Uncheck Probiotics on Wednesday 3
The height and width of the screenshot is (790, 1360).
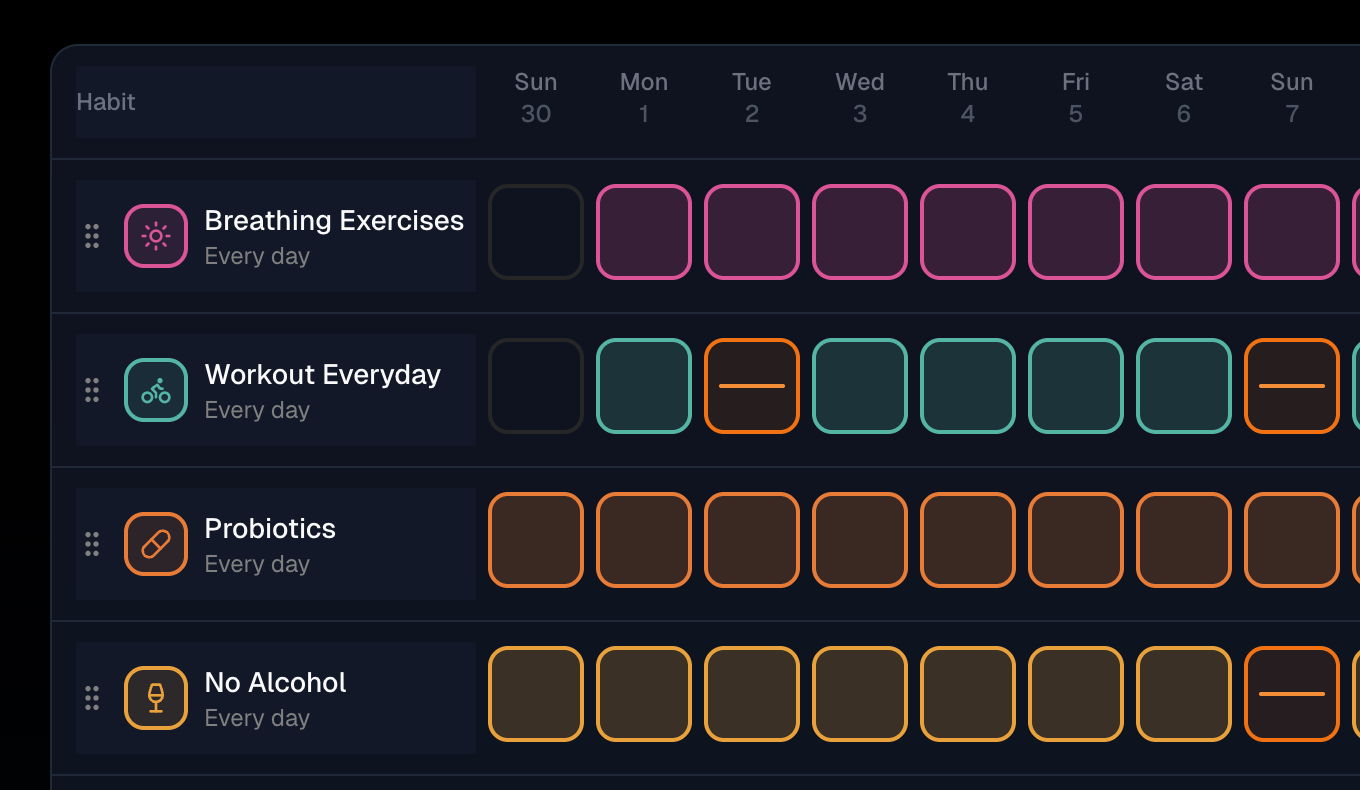coord(860,540)
